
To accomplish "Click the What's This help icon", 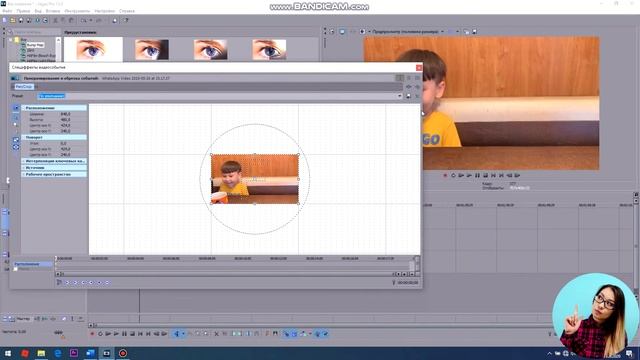I will (x=126, y=20).
